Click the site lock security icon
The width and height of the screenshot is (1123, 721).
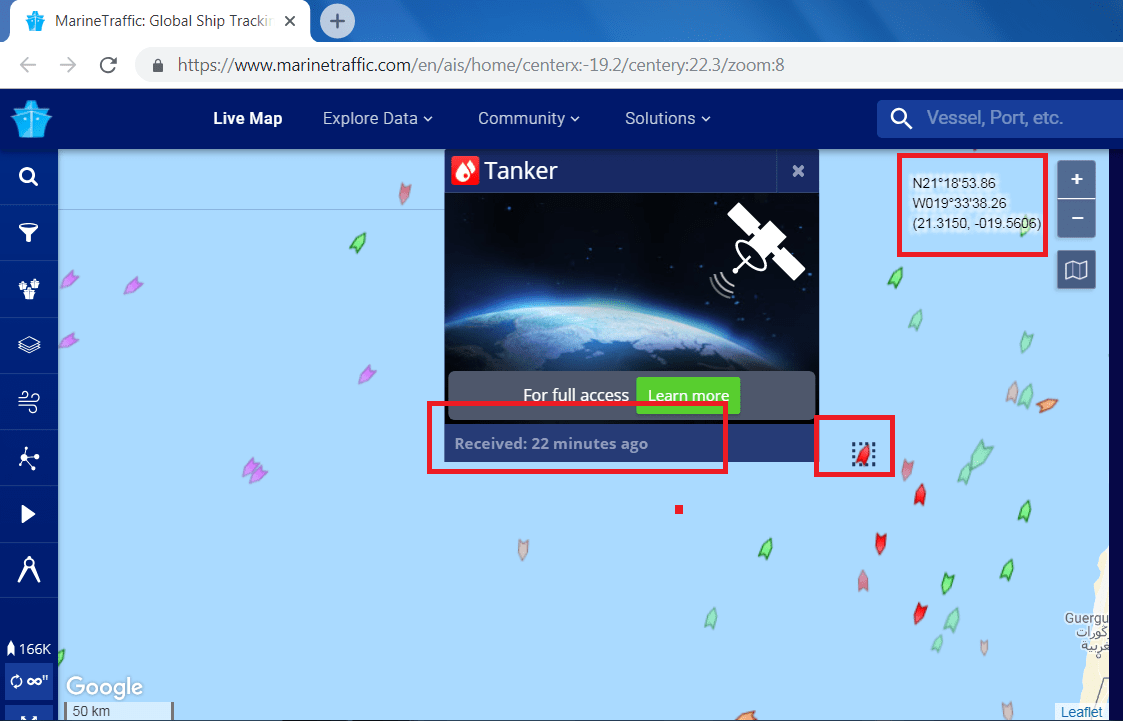coord(158,65)
